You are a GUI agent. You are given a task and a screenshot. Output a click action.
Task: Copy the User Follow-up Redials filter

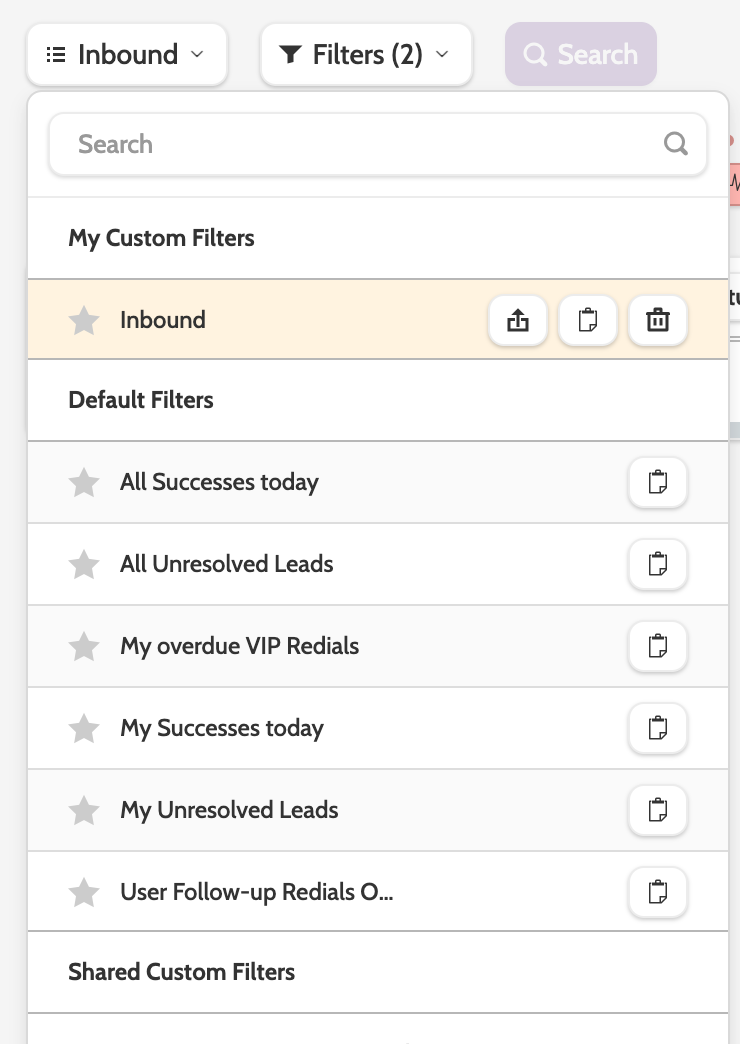click(x=658, y=891)
